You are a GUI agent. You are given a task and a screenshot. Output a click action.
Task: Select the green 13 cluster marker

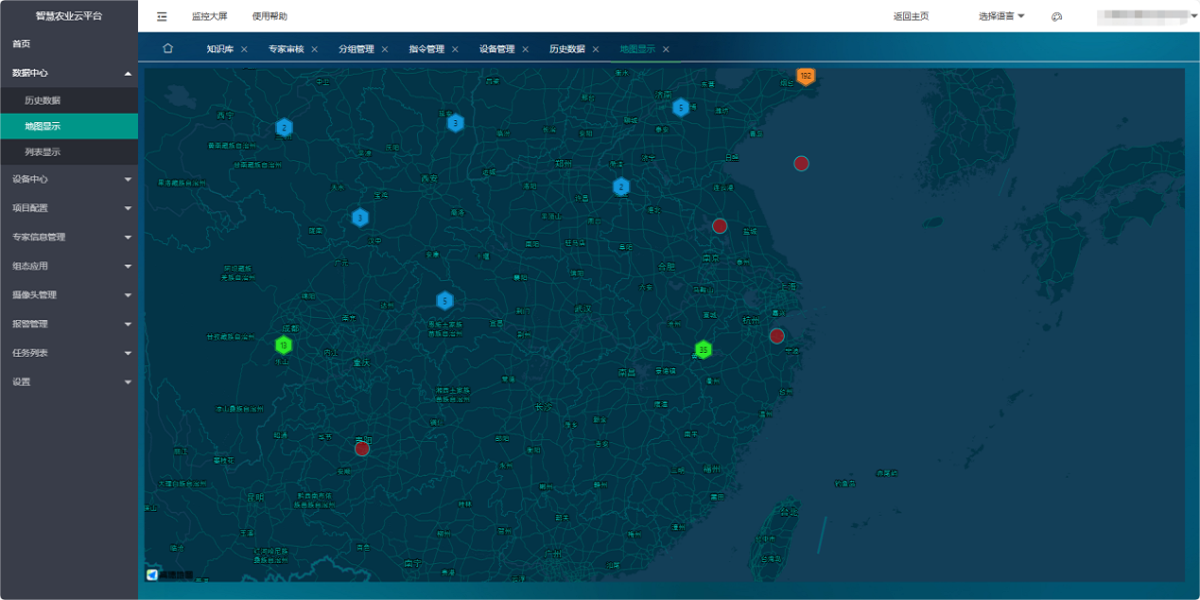pos(284,345)
